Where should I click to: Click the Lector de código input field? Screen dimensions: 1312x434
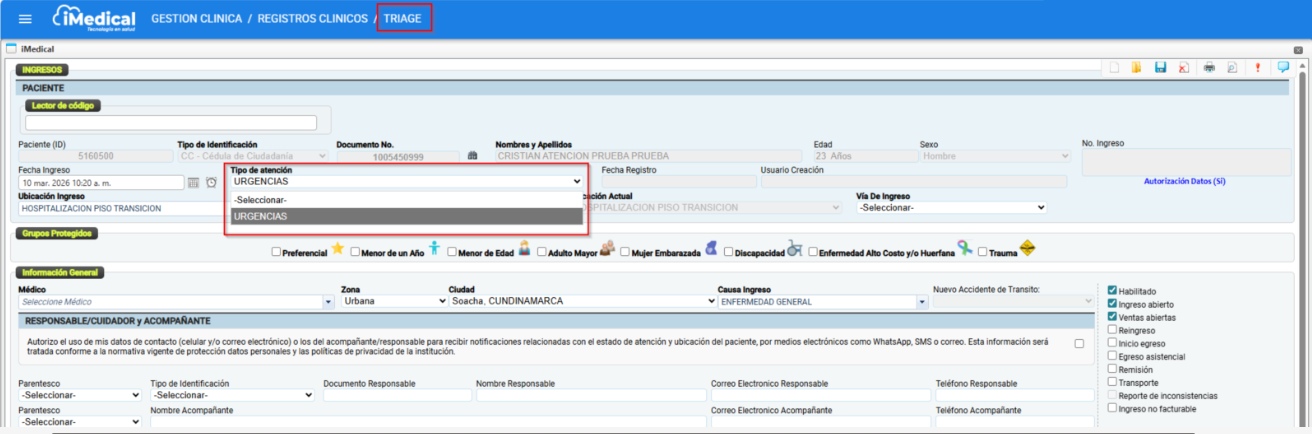171,123
